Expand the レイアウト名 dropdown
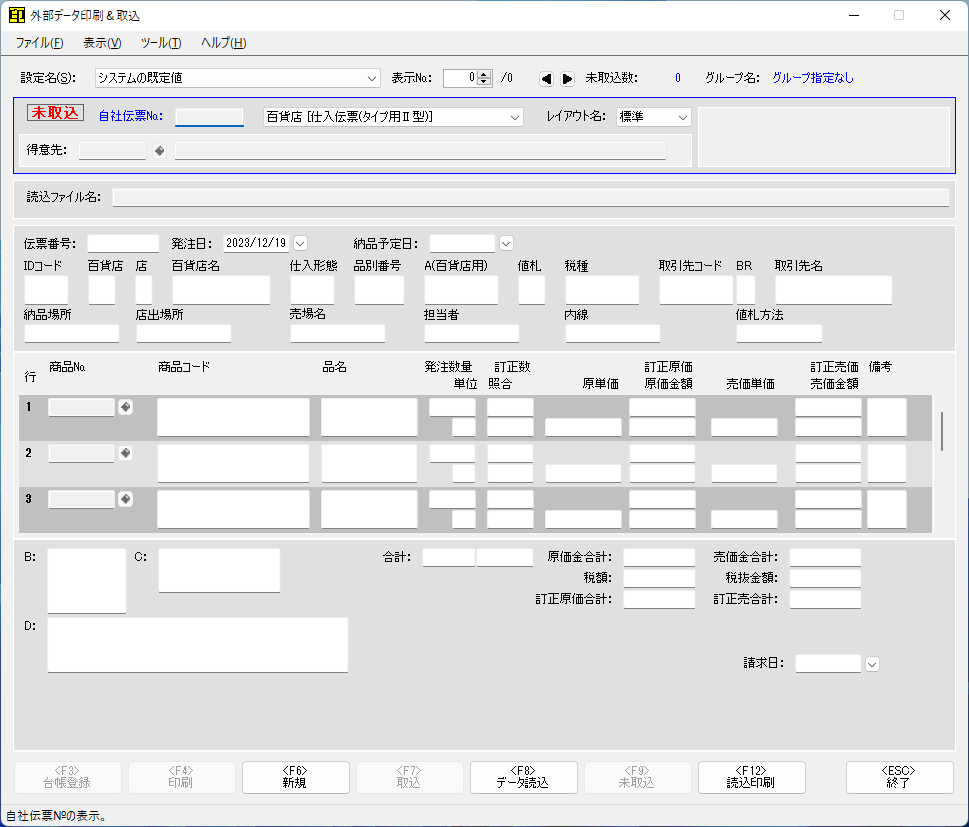Image resolution: width=969 pixels, height=827 pixels. (683, 117)
